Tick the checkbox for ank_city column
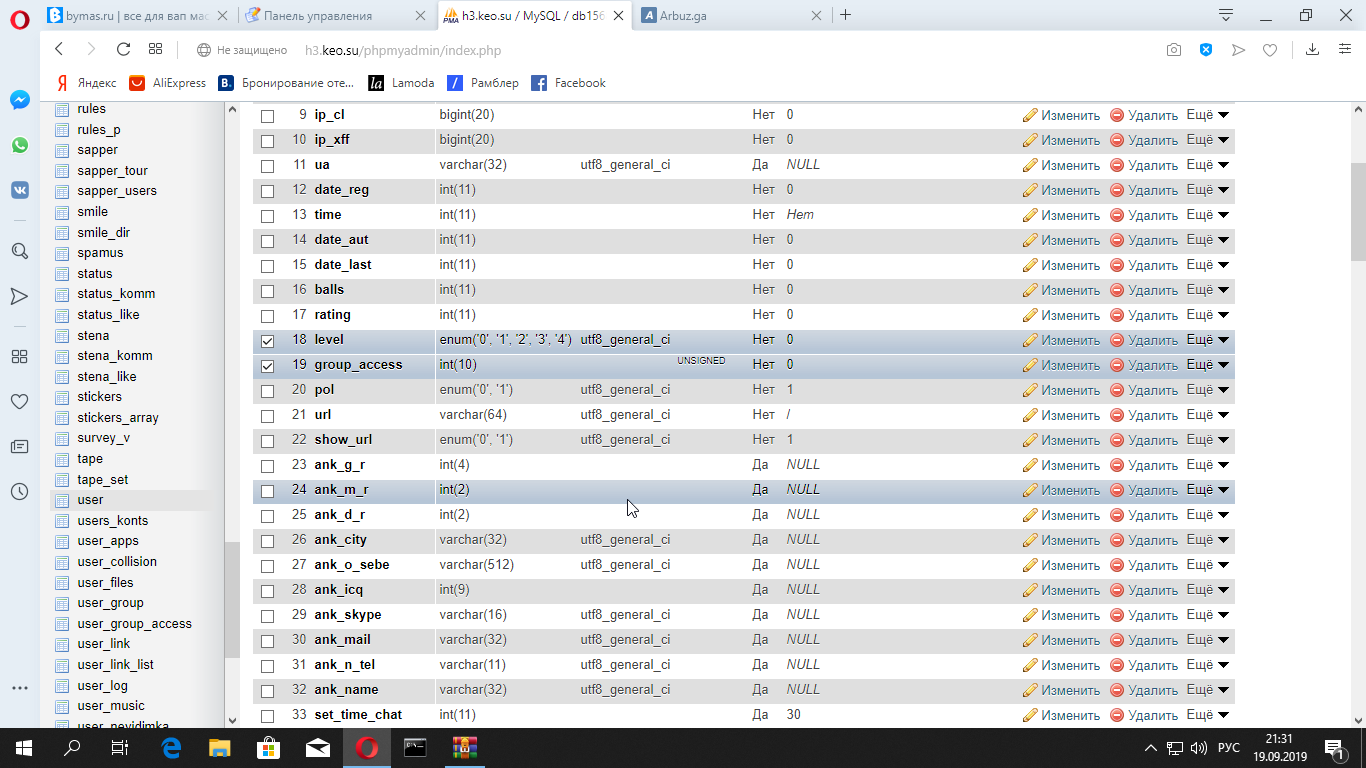The width and height of the screenshot is (1366, 768). (x=267, y=540)
